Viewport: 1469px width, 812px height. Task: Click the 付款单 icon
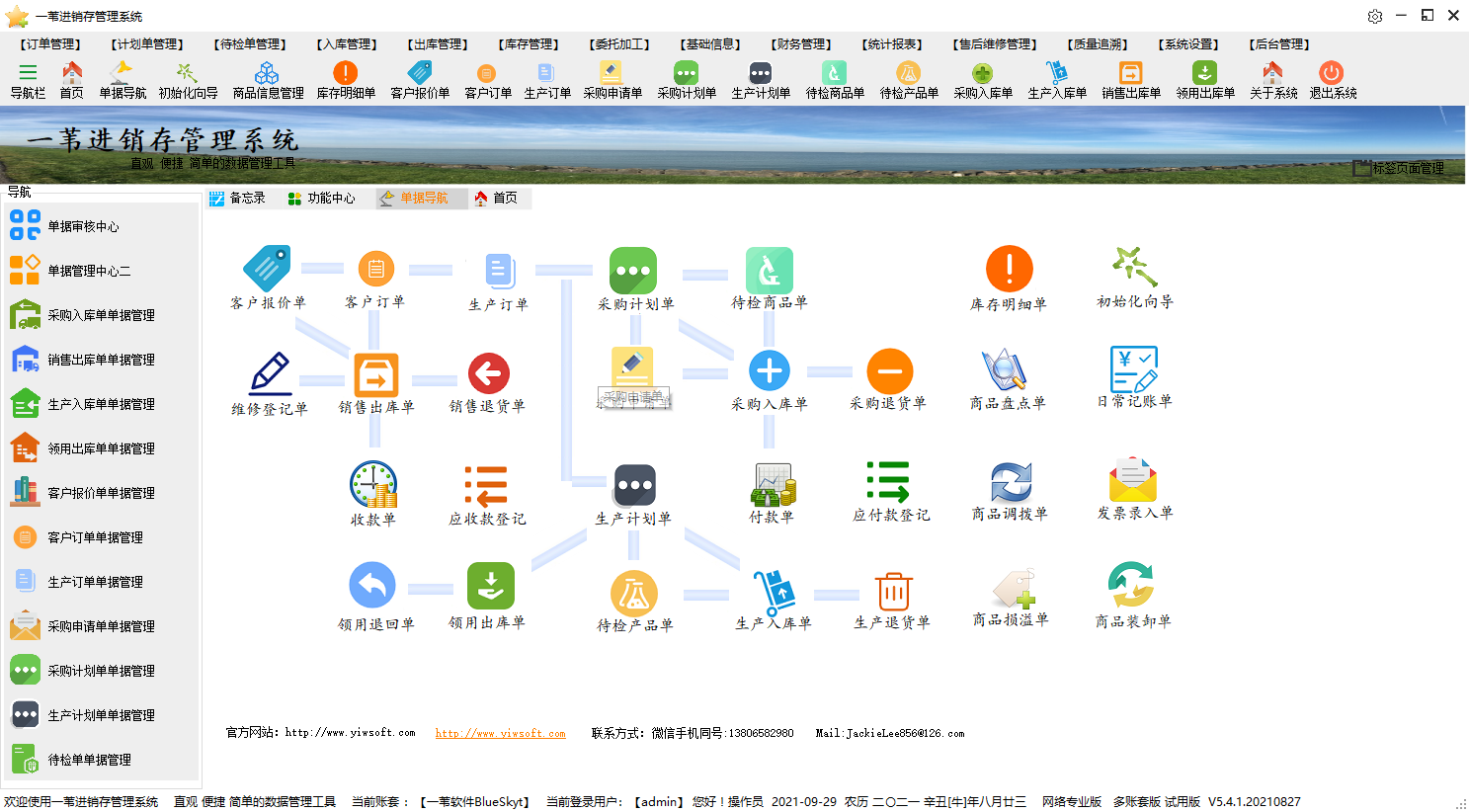pyautogui.click(x=772, y=484)
